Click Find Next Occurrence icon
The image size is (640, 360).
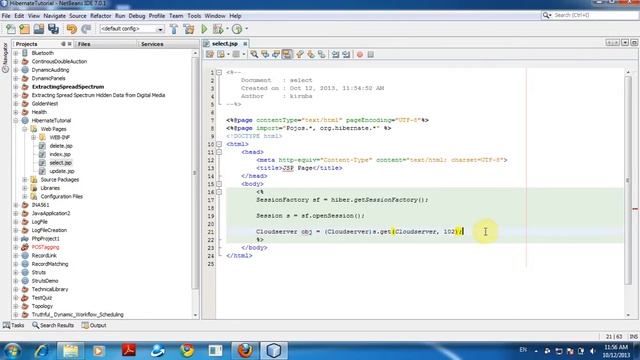point(276,54)
